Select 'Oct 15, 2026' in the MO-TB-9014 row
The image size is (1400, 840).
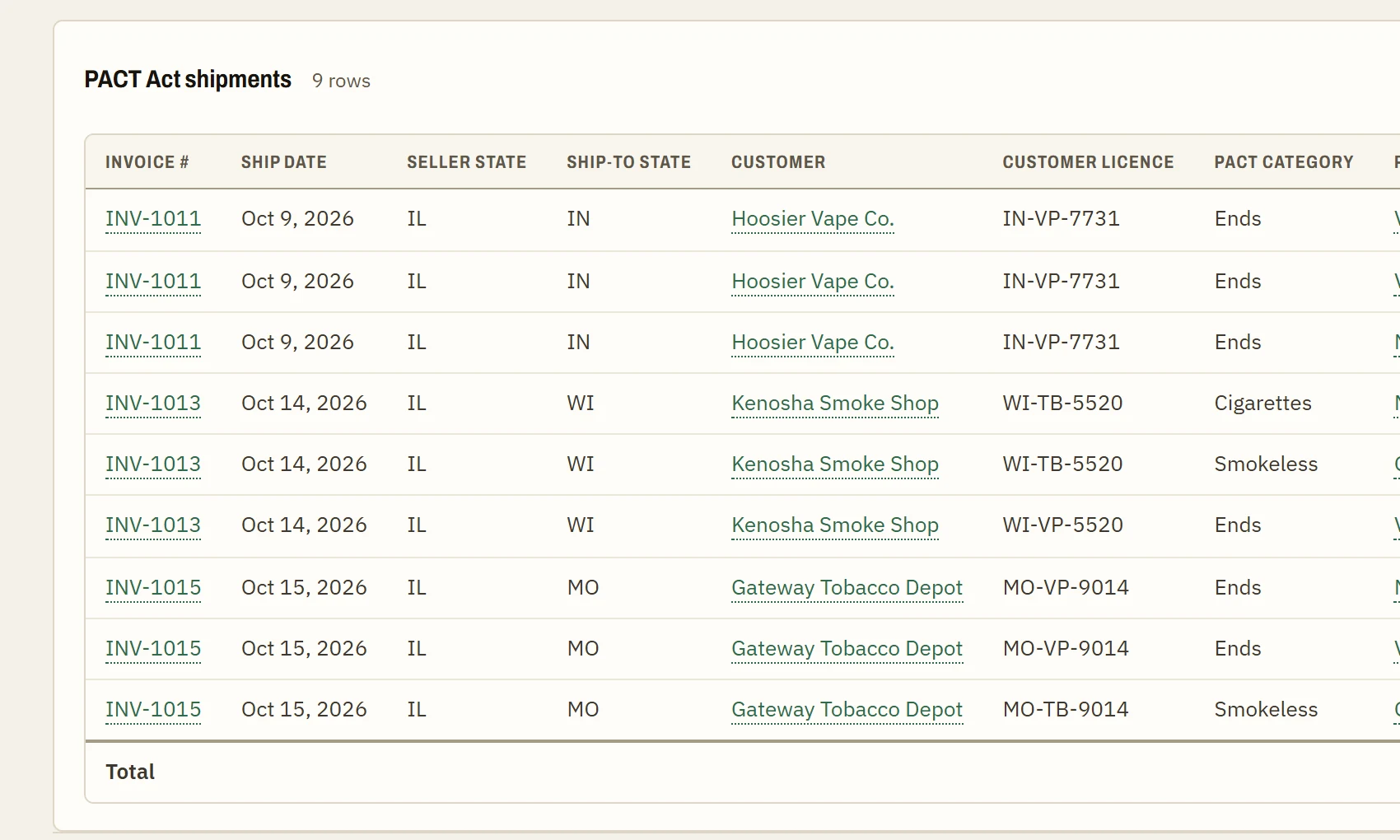coord(304,710)
